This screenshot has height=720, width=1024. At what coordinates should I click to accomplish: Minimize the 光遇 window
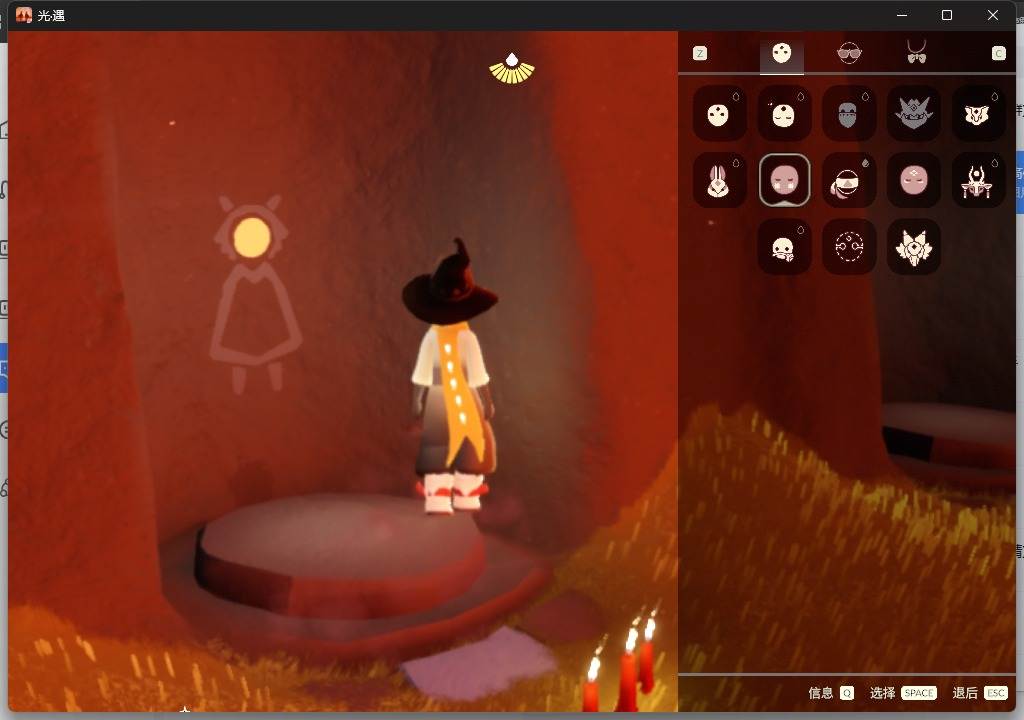click(x=902, y=15)
